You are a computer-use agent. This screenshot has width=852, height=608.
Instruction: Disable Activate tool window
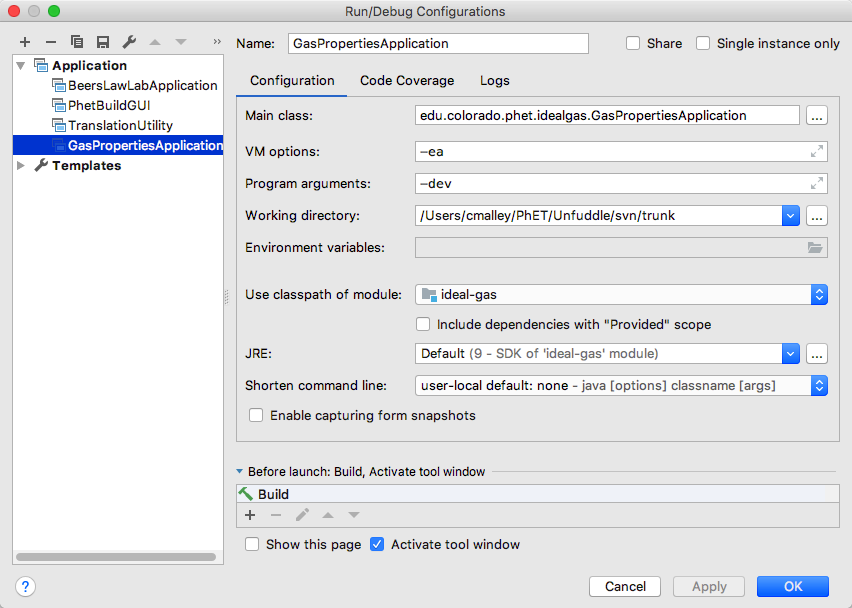click(377, 544)
